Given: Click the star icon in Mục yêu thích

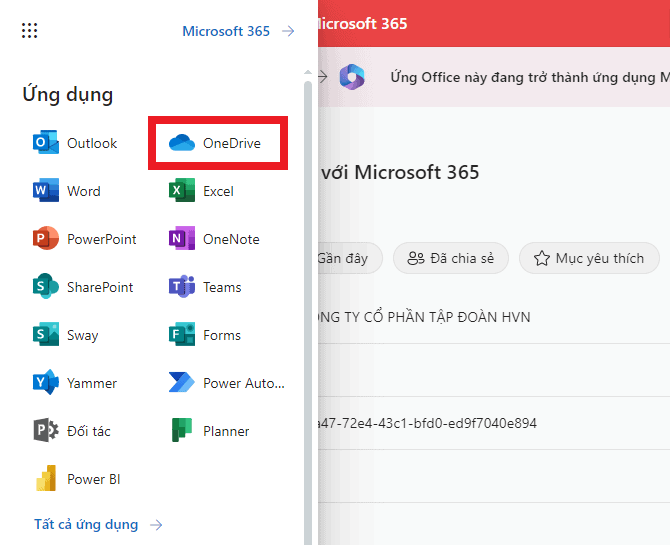Looking at the screenshot, I should 541,258.
